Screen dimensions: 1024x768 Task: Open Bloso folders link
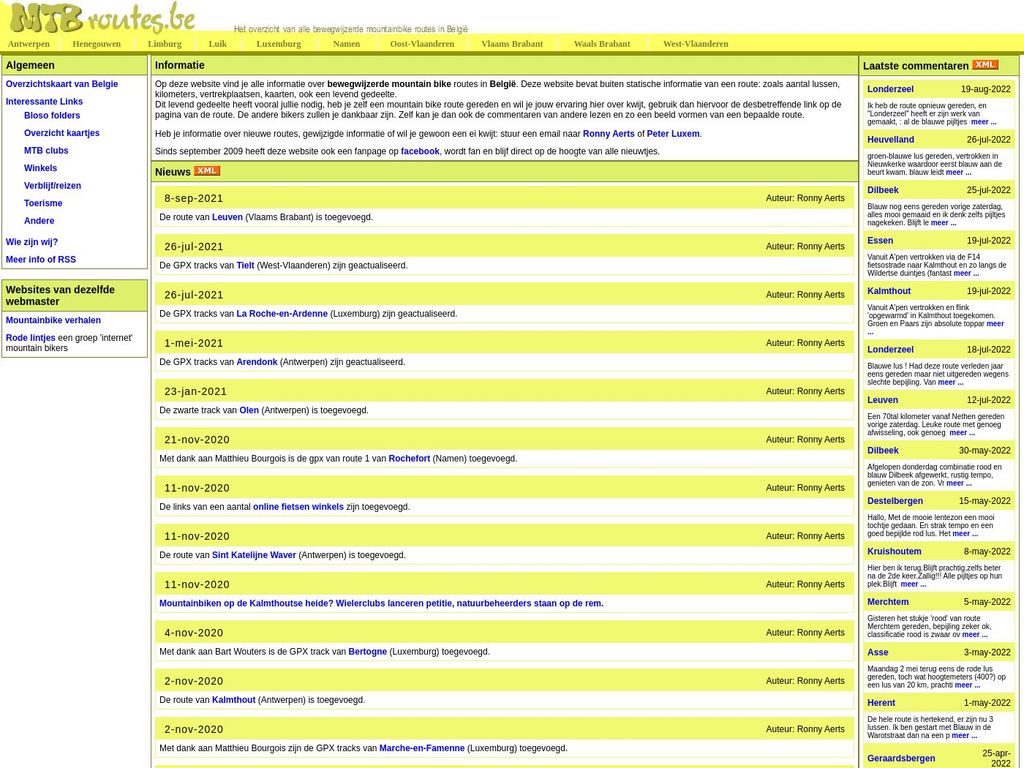52,115
